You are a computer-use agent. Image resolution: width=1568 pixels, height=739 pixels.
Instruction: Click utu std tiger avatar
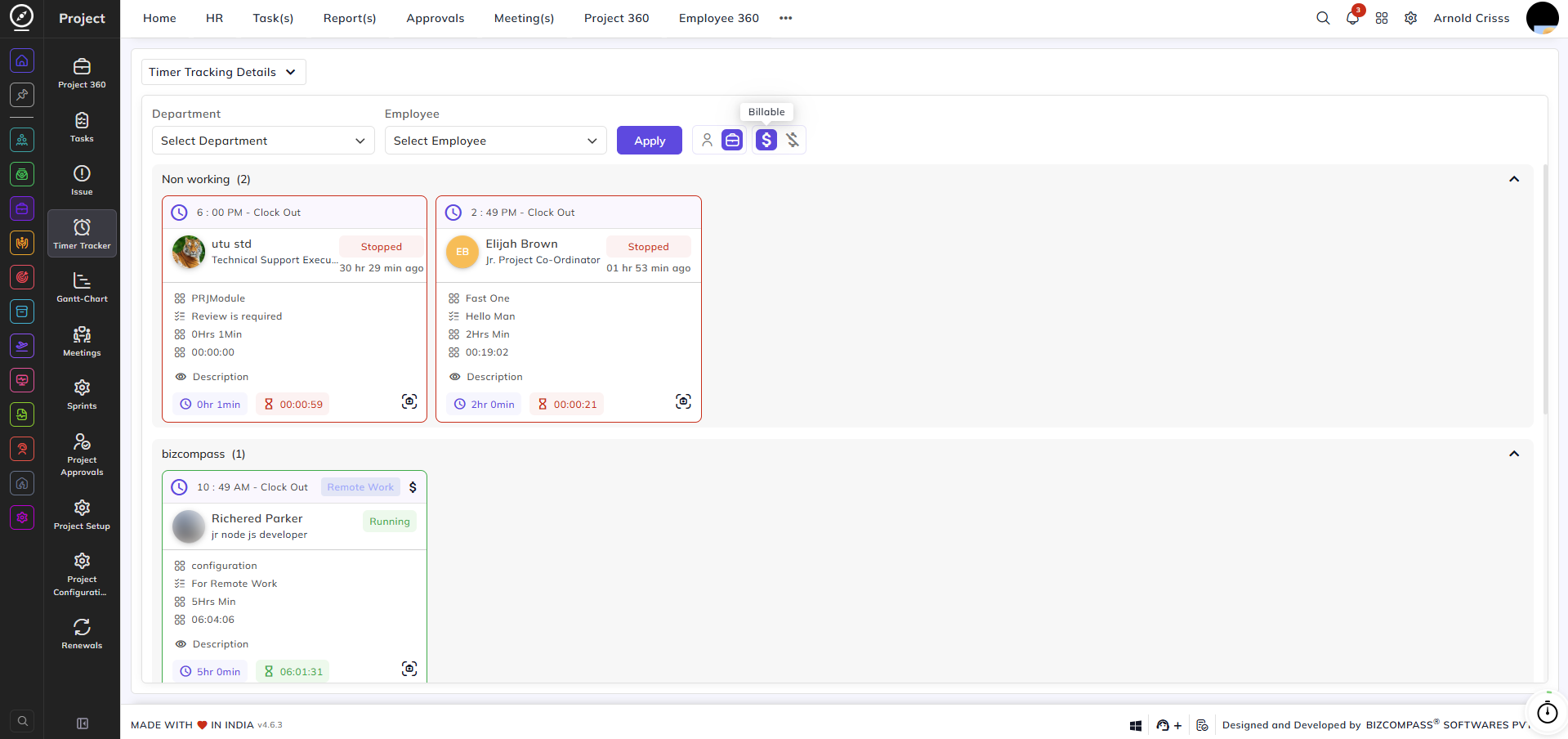pos(189,252)
